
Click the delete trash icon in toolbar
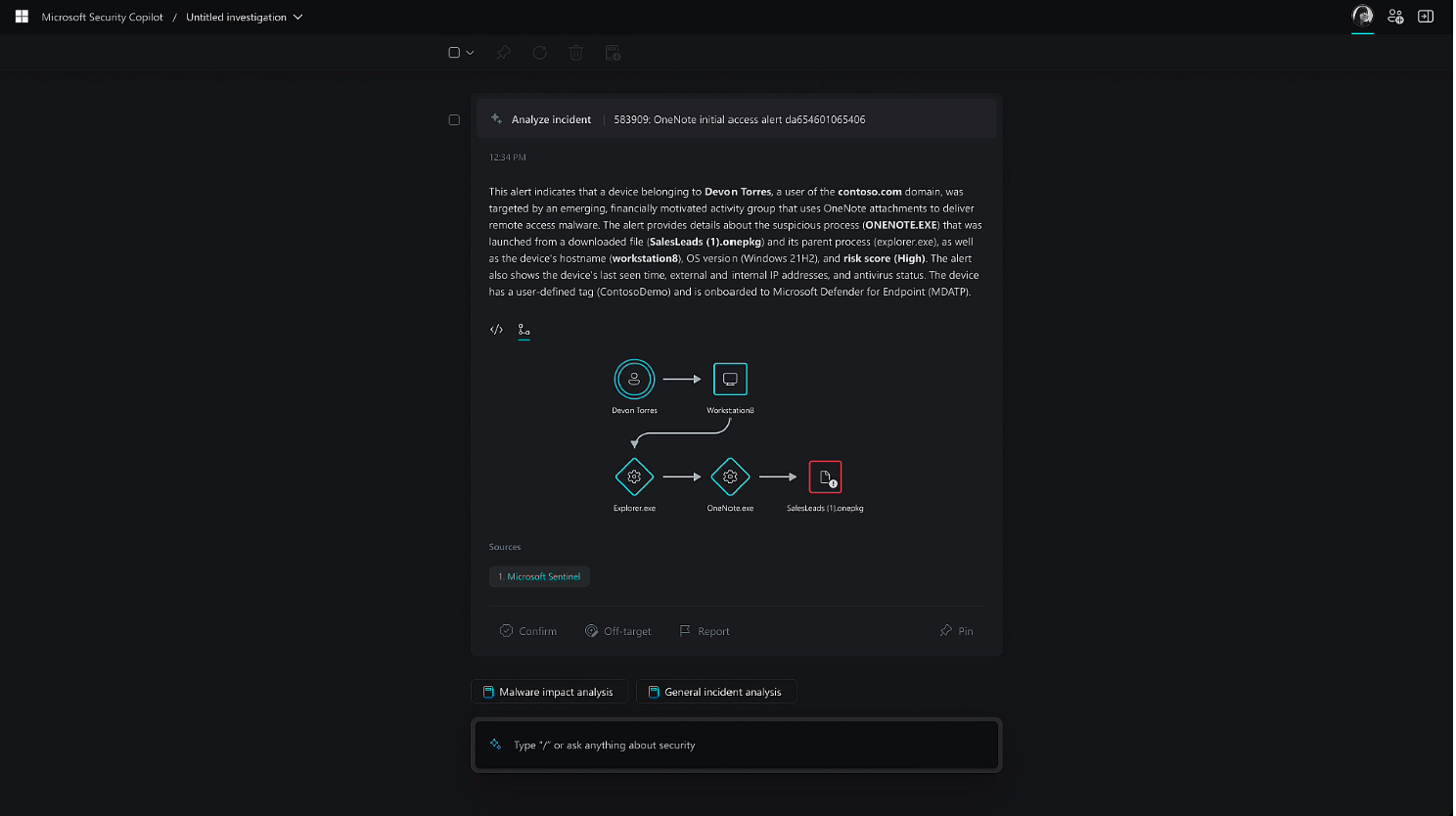(576, 53)
